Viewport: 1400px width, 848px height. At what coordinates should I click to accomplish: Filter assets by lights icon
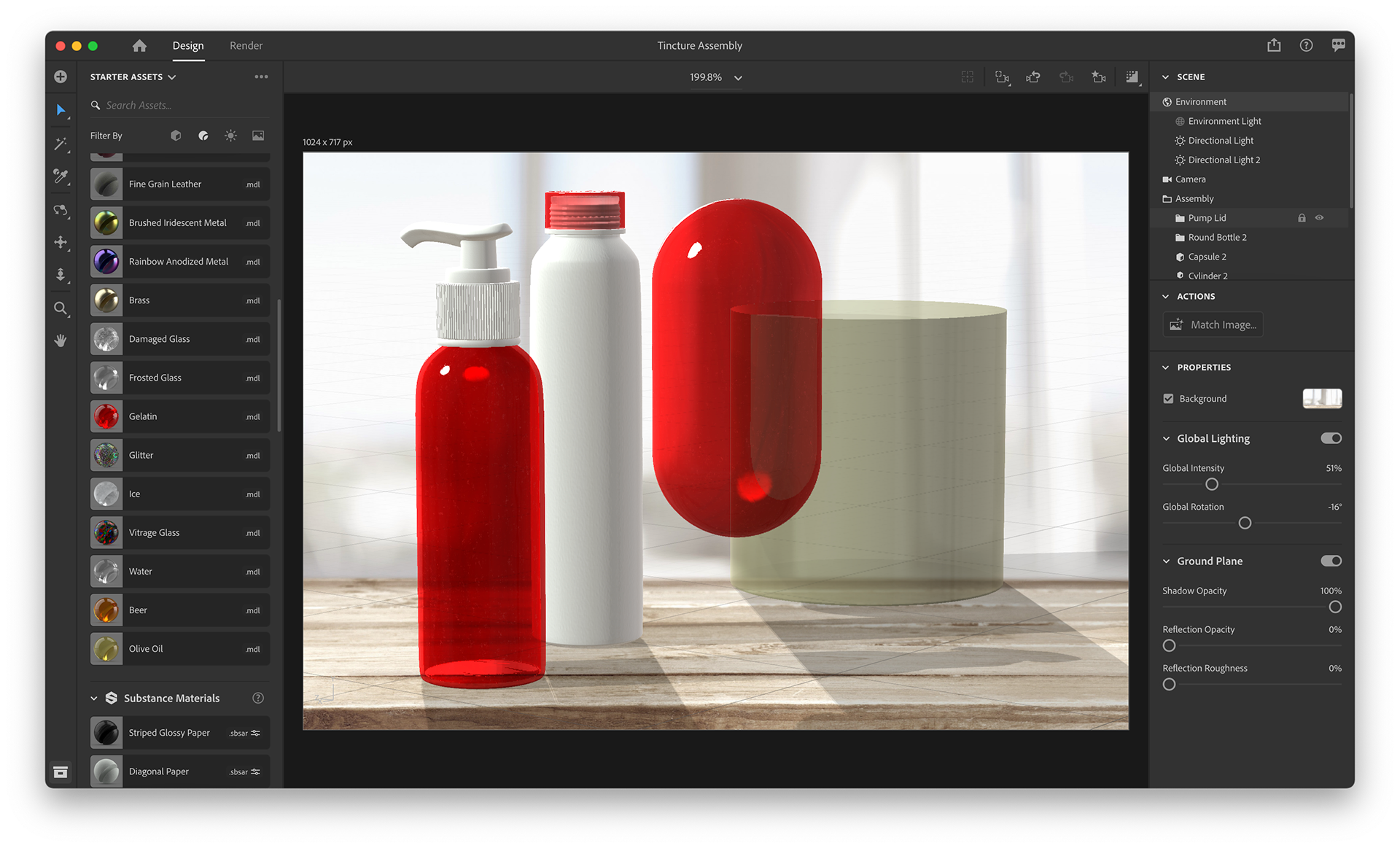pos(230,136)
